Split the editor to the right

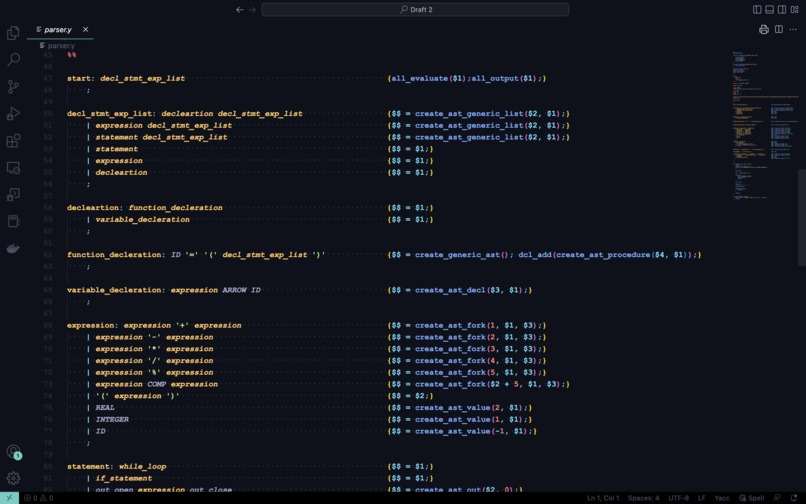click(779, 29)
